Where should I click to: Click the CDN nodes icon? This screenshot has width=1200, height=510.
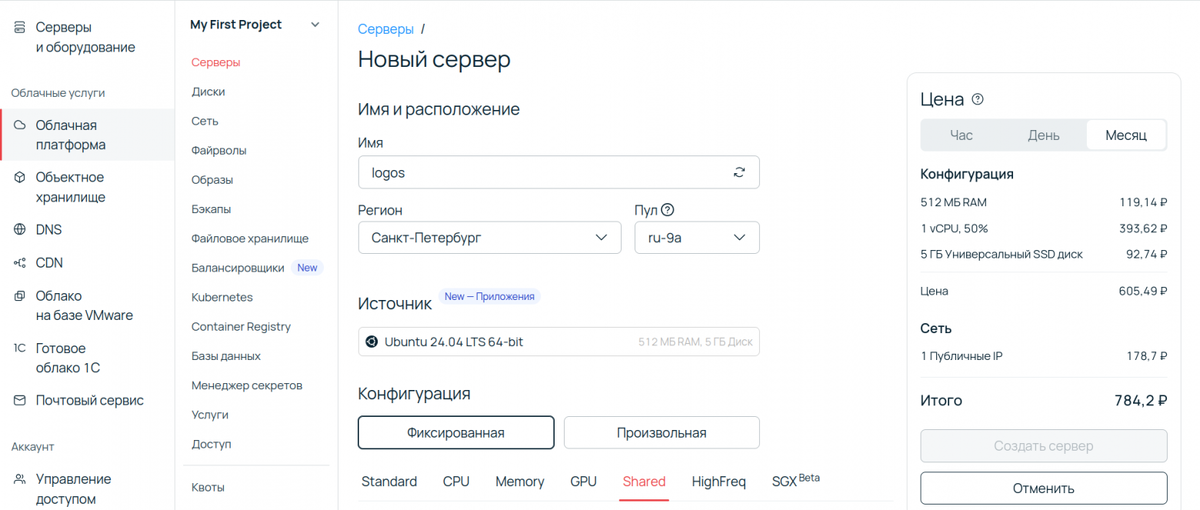click(x=19, y=263)
